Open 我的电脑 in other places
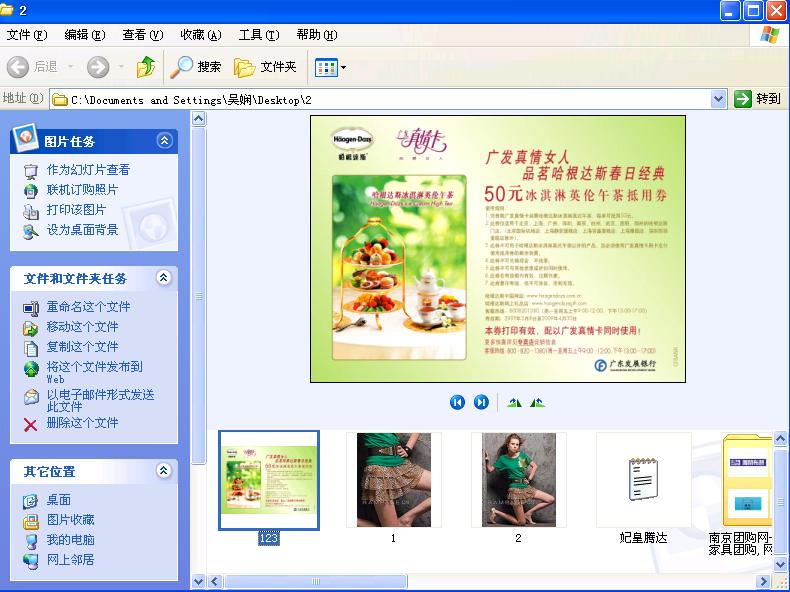Image resolution: width=790 pixels, height=592 pixels. [71, 540]
